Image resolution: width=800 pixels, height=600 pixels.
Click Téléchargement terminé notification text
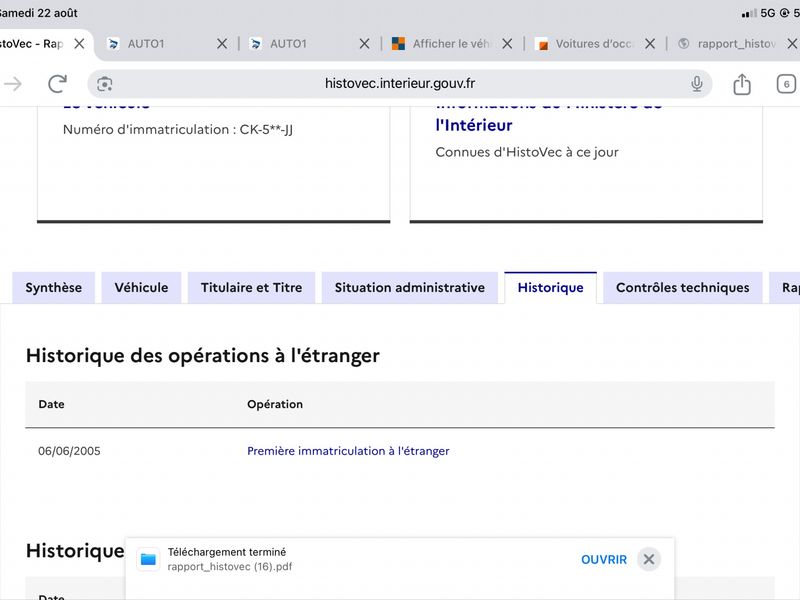click(x=227, y=552)
